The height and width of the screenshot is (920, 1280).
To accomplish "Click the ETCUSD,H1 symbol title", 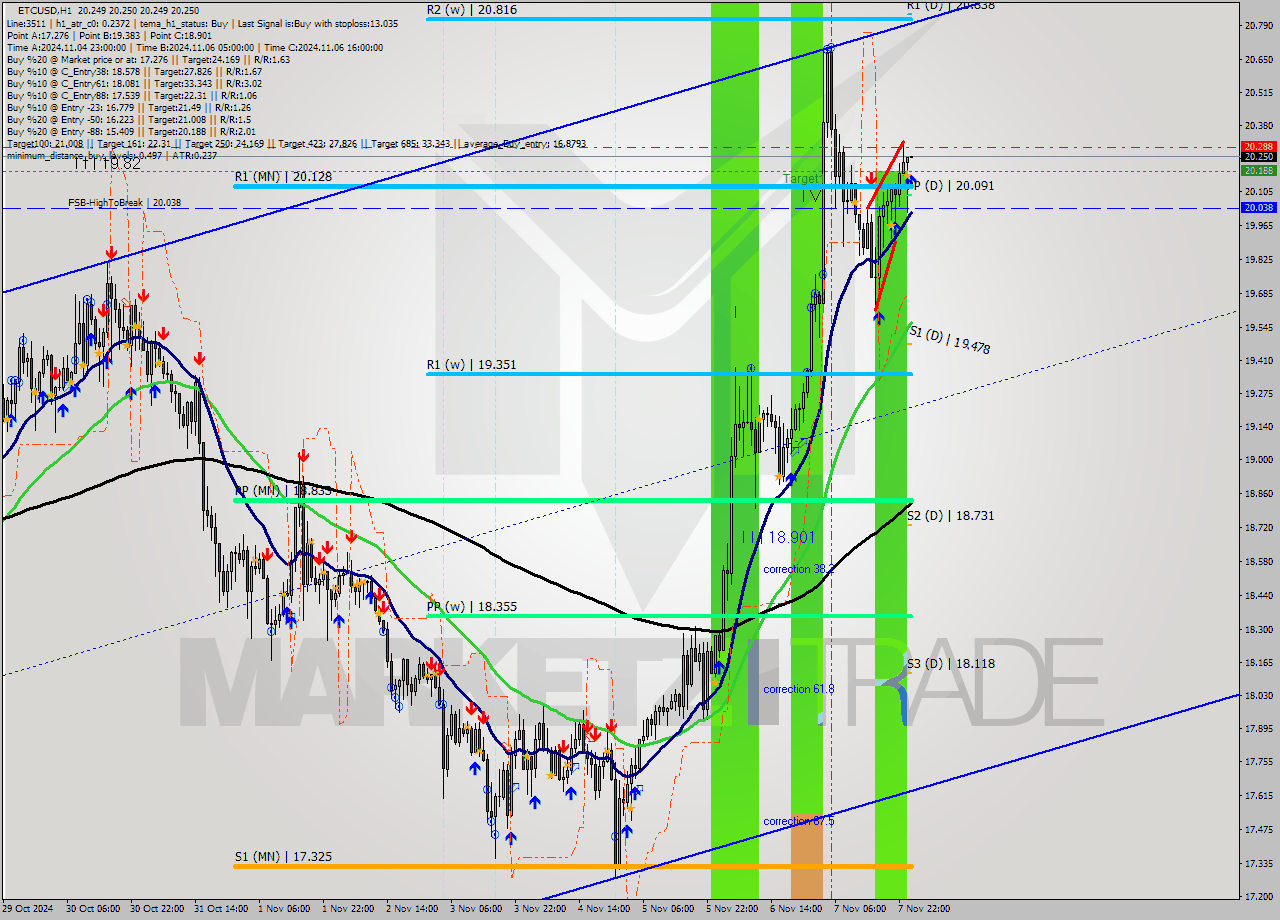I will [43, 11].
